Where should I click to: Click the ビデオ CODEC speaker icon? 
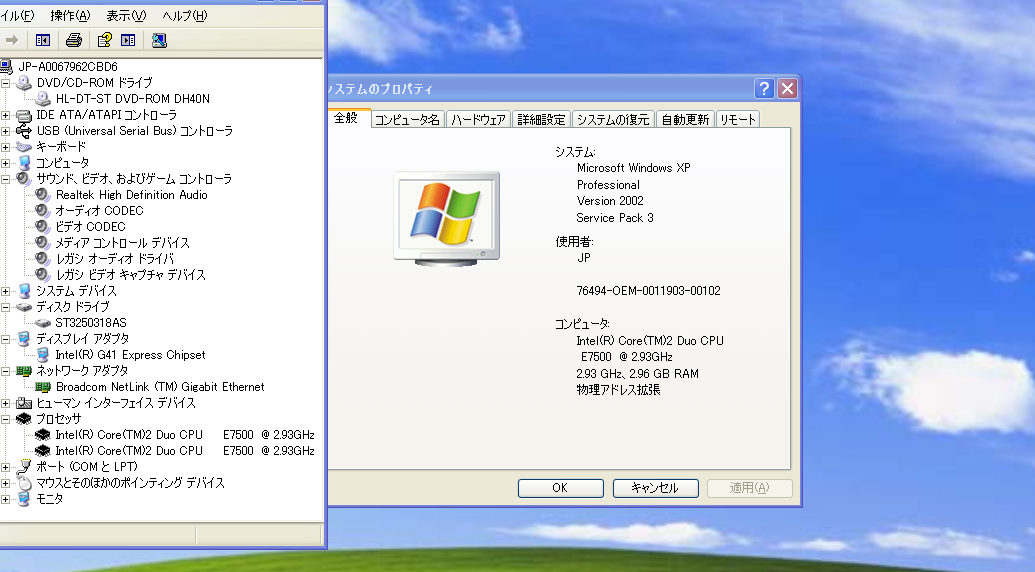pos(42,226)
